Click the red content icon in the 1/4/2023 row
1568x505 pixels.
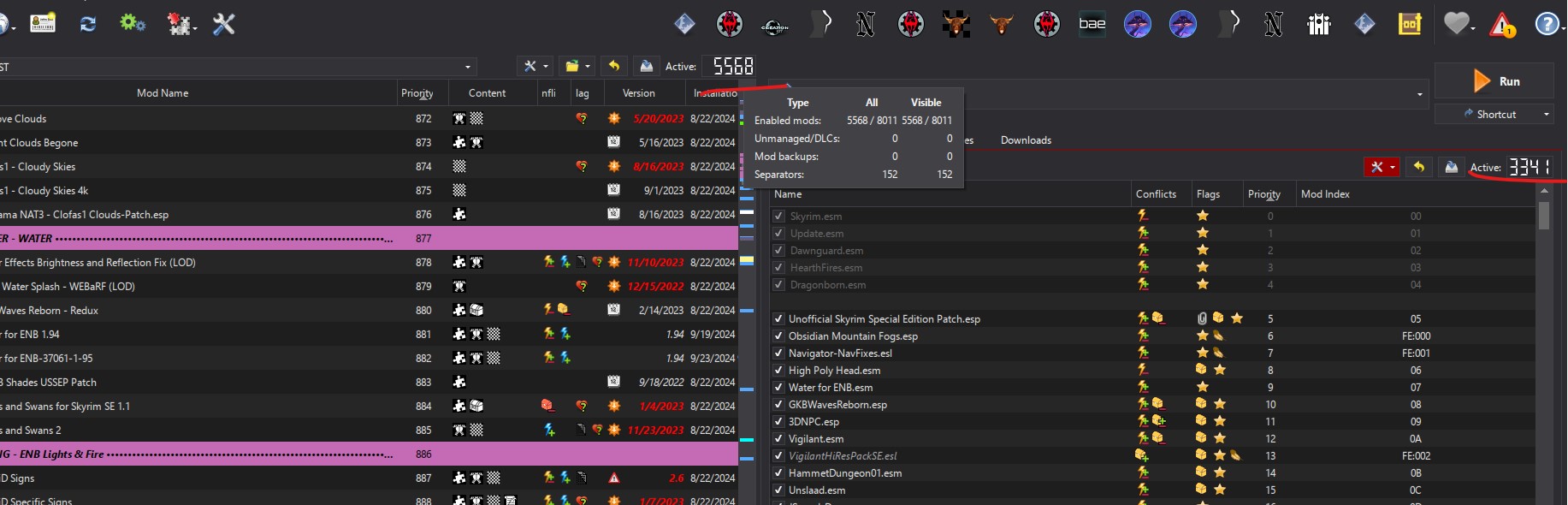click(547, 406)
